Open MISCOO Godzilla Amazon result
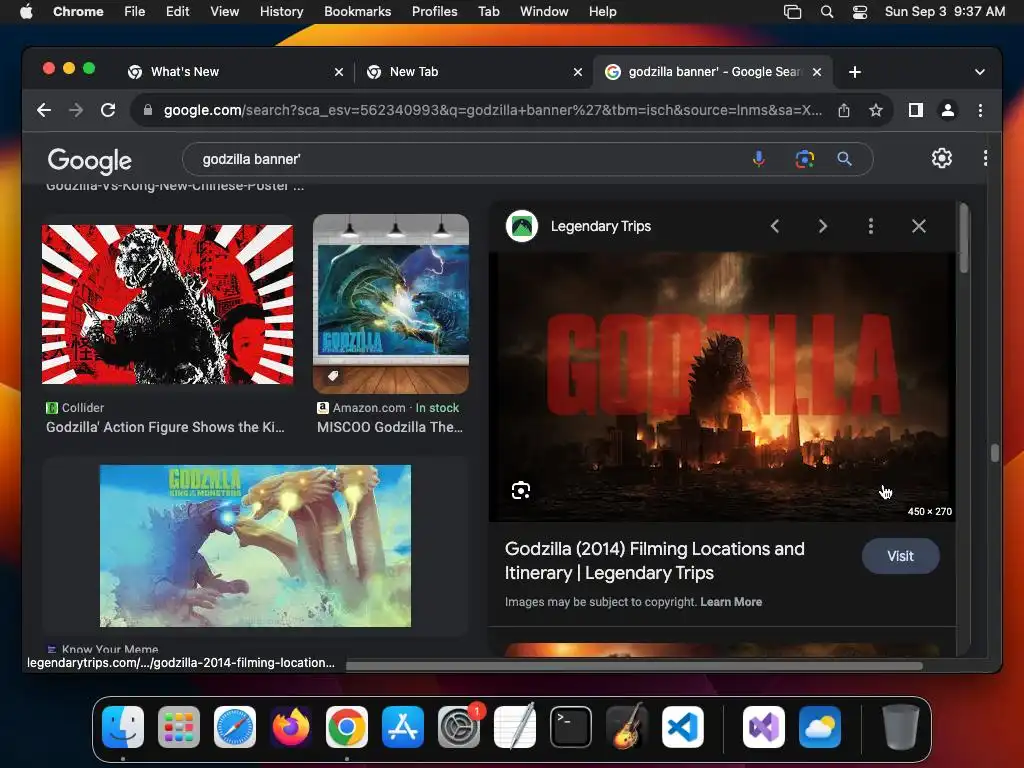Viewport: 1024px width, 768px height. [390, 427]
